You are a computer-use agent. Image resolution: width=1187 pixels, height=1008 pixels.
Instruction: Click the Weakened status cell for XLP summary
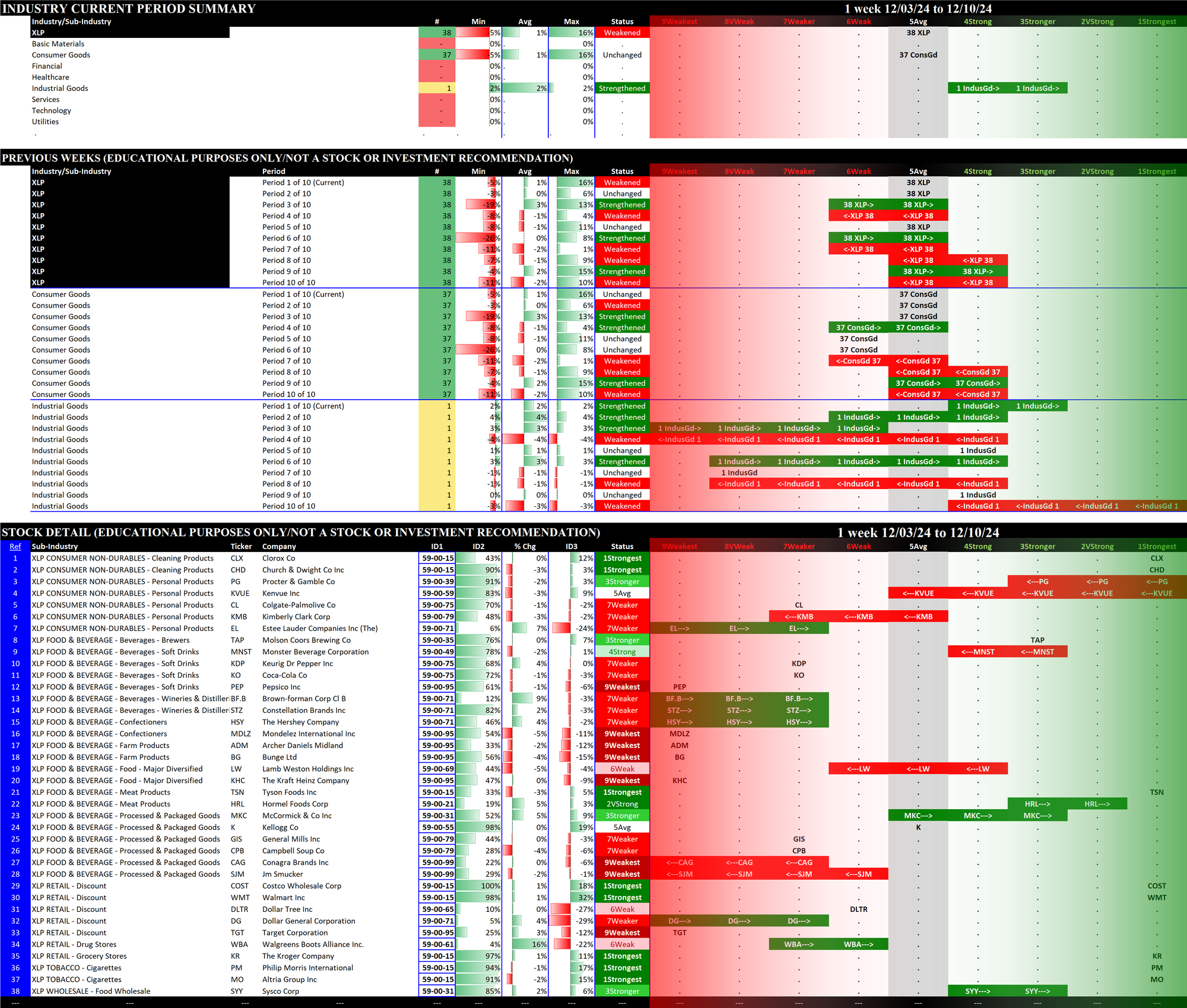pyautogui.click(x=622, y=33)
